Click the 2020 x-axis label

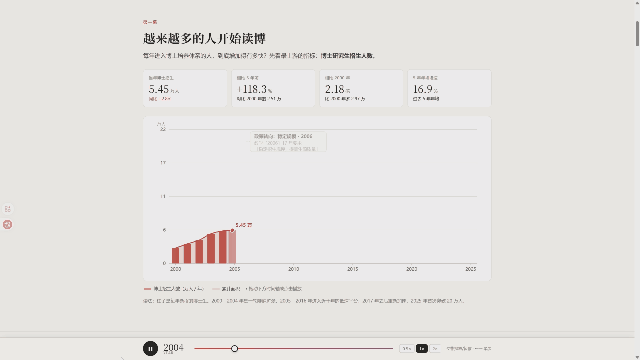click(x=411, y=269)
